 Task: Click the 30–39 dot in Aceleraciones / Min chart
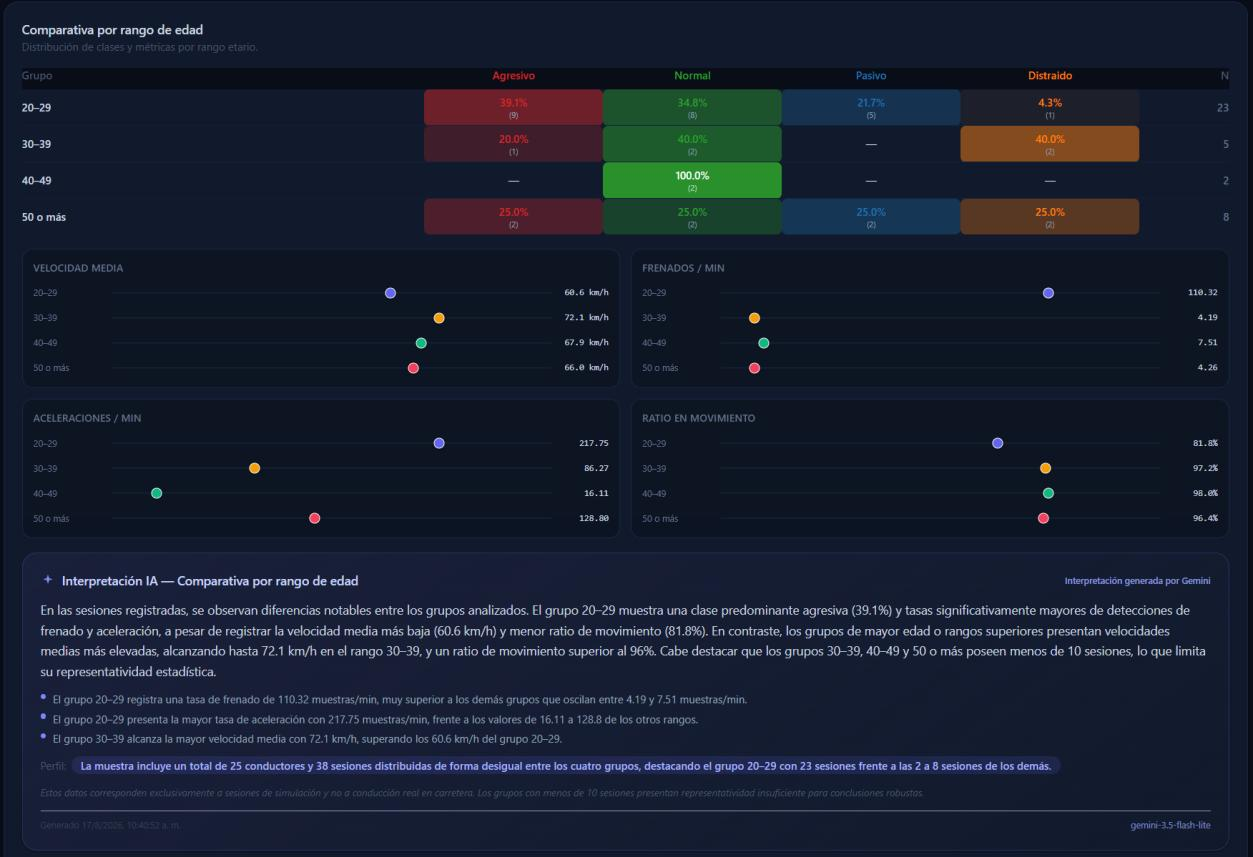(x=254, y=468)
